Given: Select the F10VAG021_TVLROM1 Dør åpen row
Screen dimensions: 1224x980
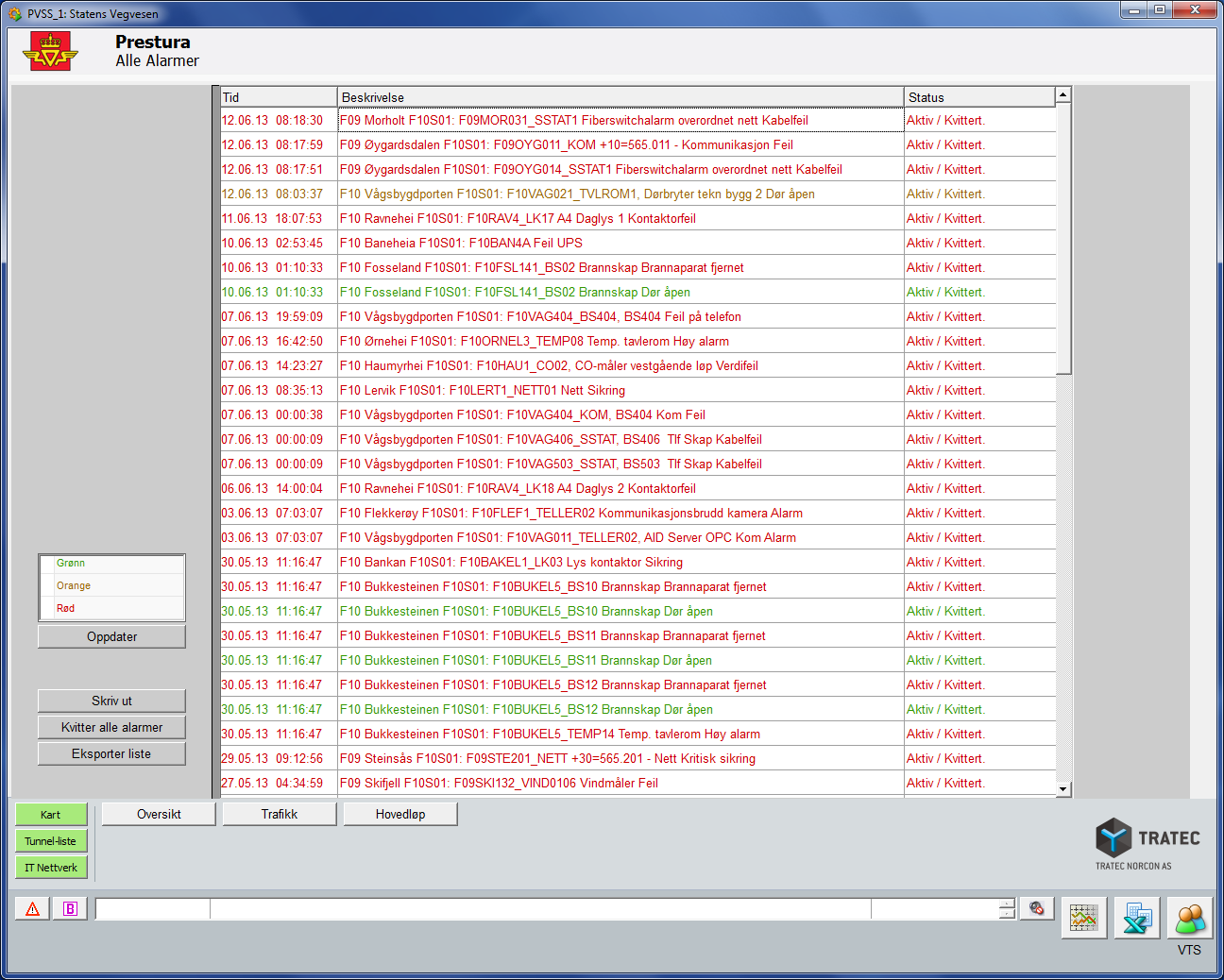Looking at the screenshot, I should click(x=637, y=194).
